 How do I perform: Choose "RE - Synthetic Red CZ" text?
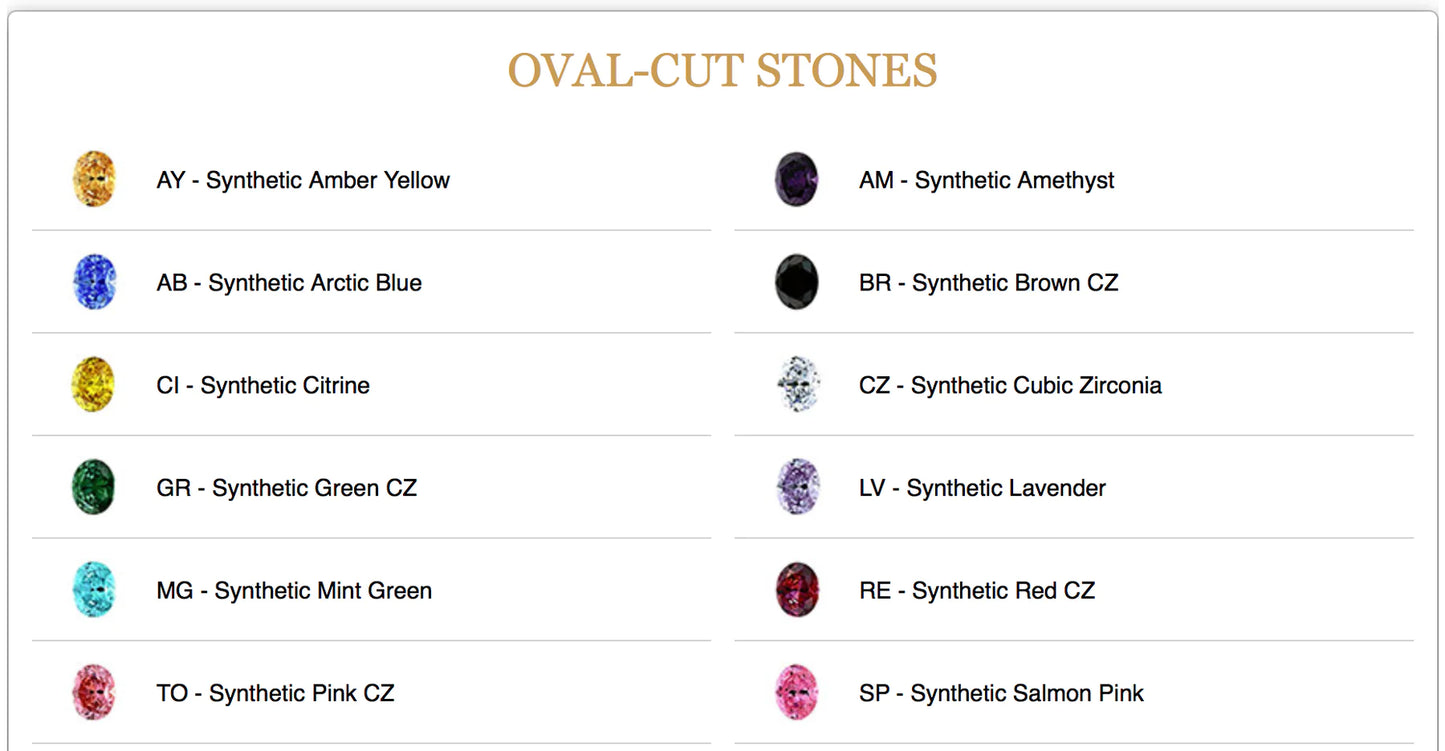point(977,591)
